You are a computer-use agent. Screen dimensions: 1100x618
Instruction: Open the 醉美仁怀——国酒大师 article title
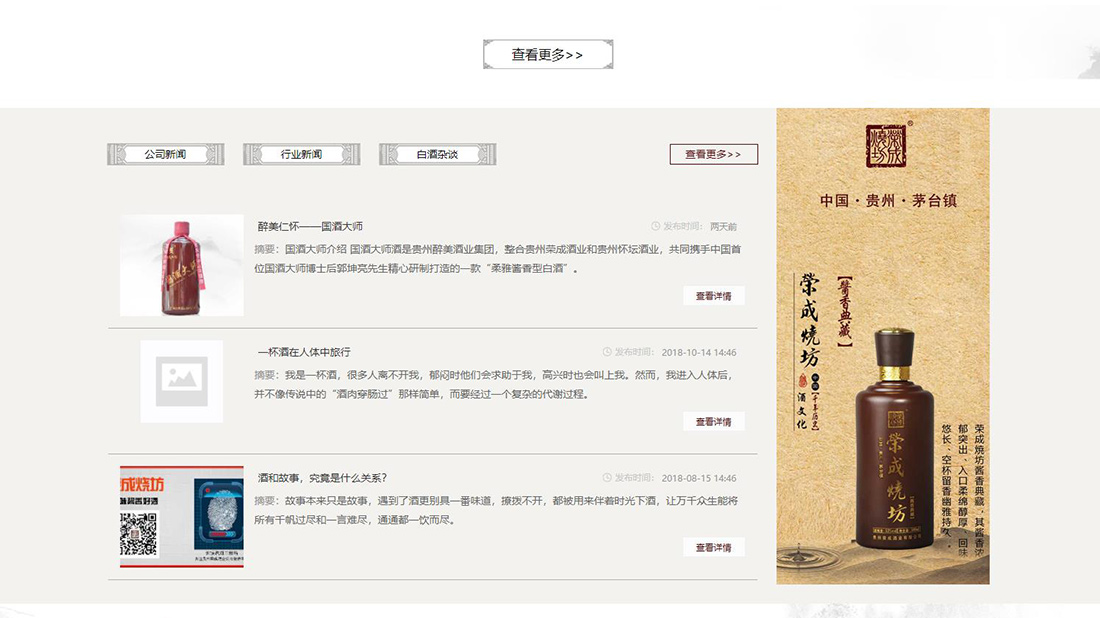click(x=310, y=227)
